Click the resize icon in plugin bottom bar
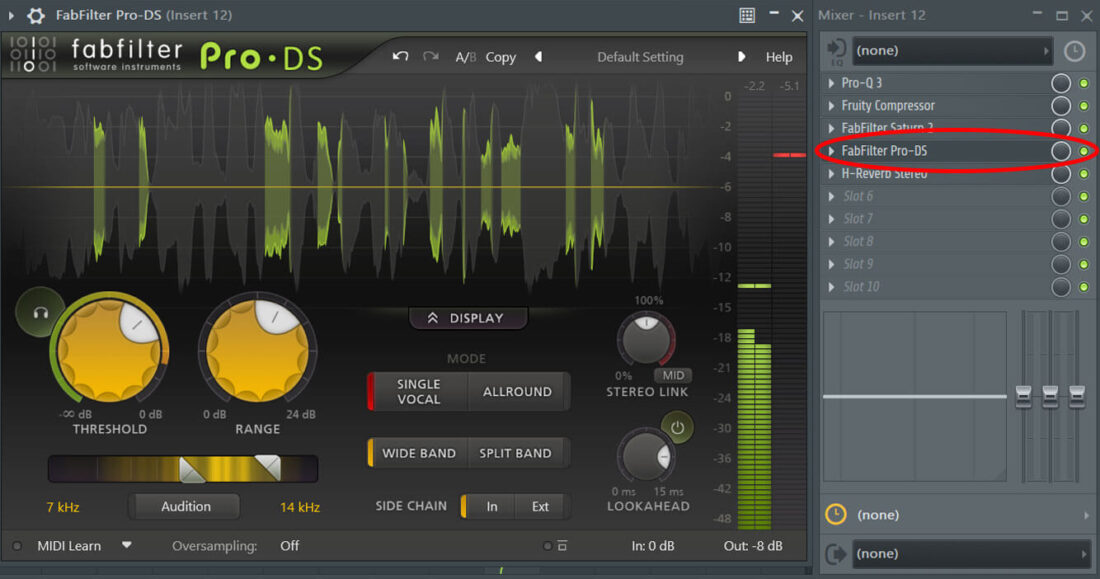The height and width of the screenshot is (579, 1100). click(562, 545)
